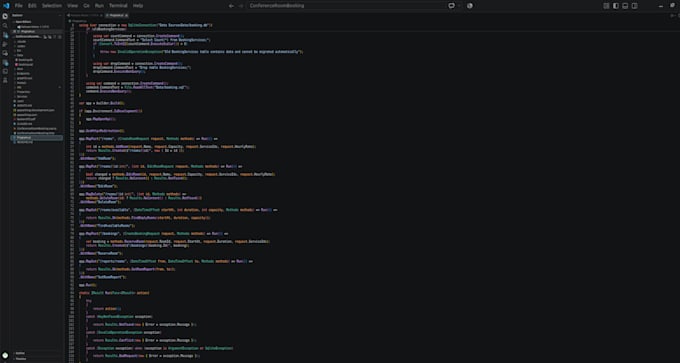680x363 pixels.
Task: Open the Source Control view
Action: 5,35
